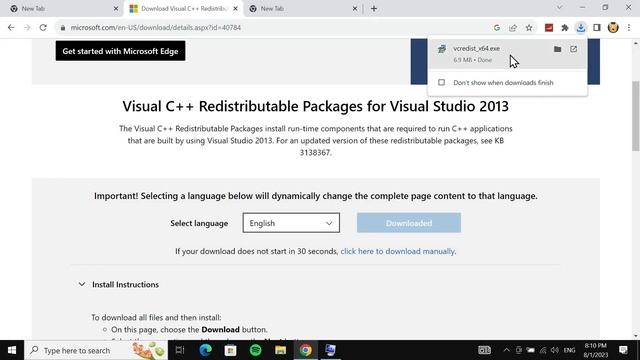The width and height of the screenshot is (640, 360).
Task: Close the Download Visual C++ tab
Action: [236, 9]
